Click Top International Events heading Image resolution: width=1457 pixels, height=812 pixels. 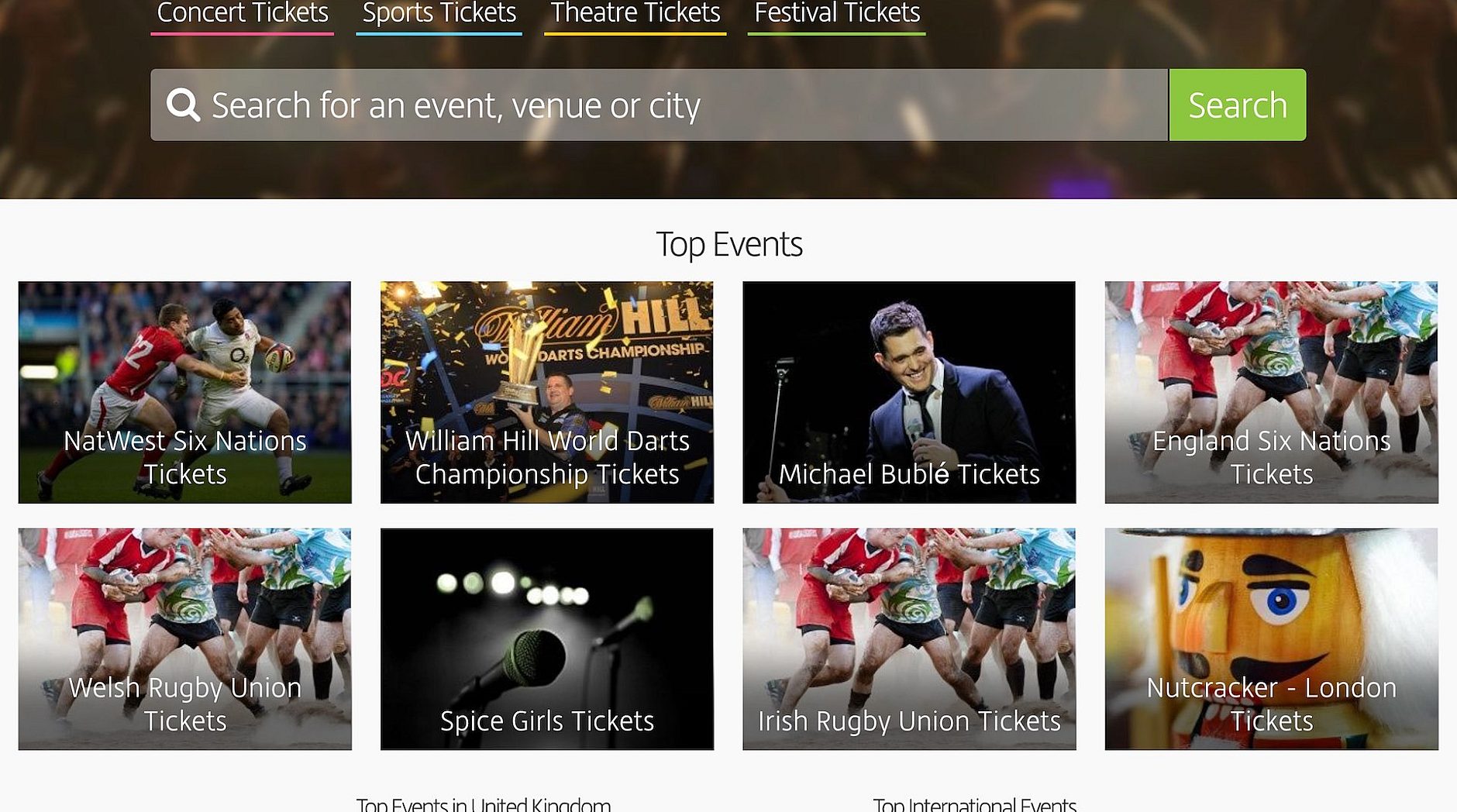(975, 804)
